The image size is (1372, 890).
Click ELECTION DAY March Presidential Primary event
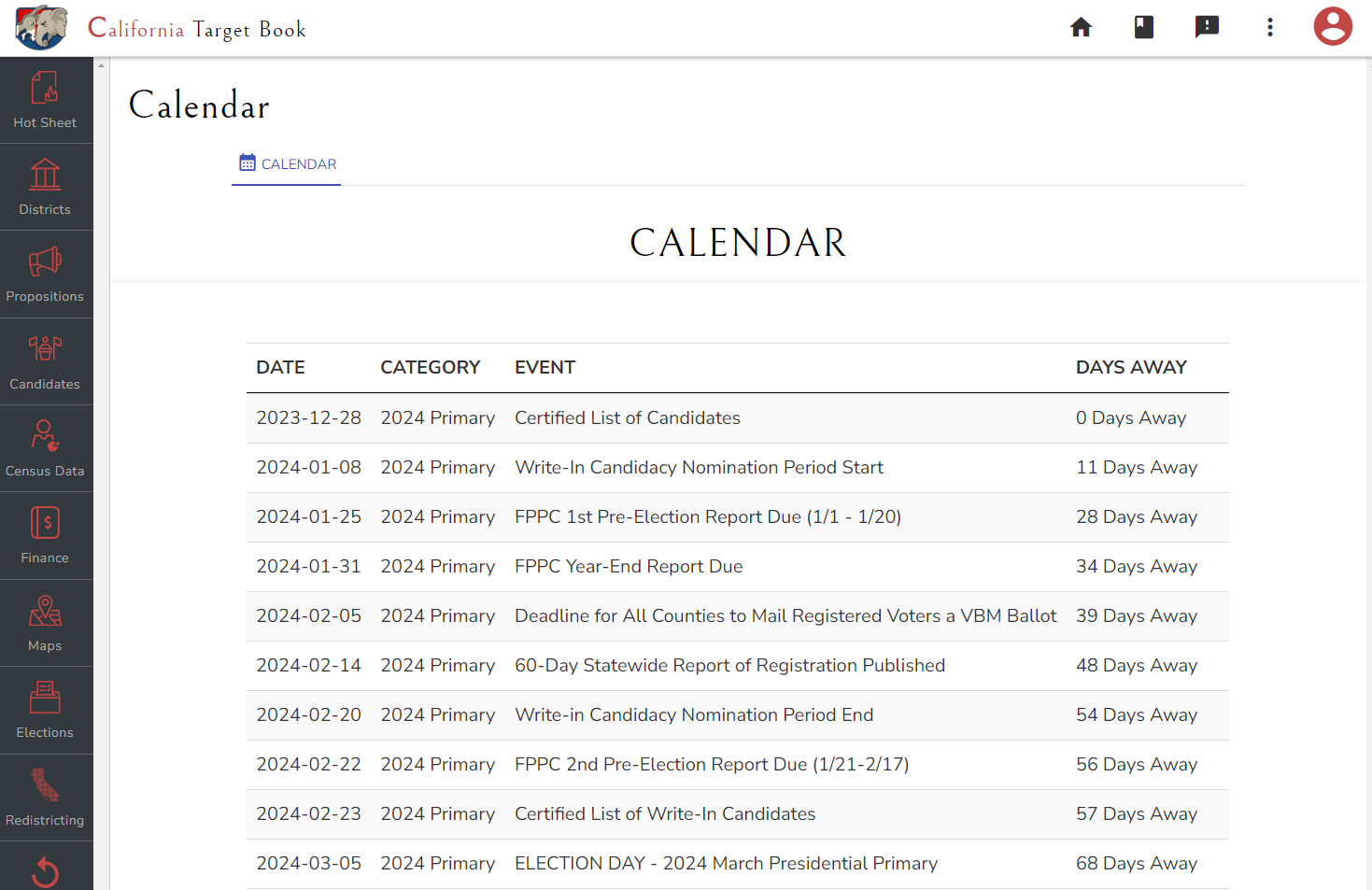pos(727,864)
